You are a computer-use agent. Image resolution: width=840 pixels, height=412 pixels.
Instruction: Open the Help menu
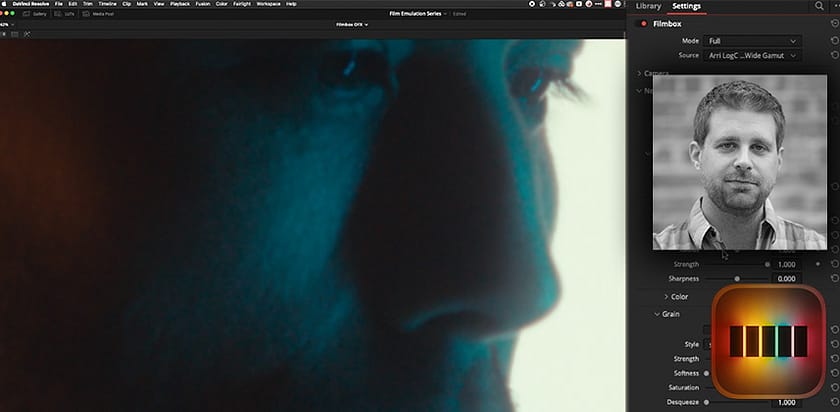coord(291,4)
